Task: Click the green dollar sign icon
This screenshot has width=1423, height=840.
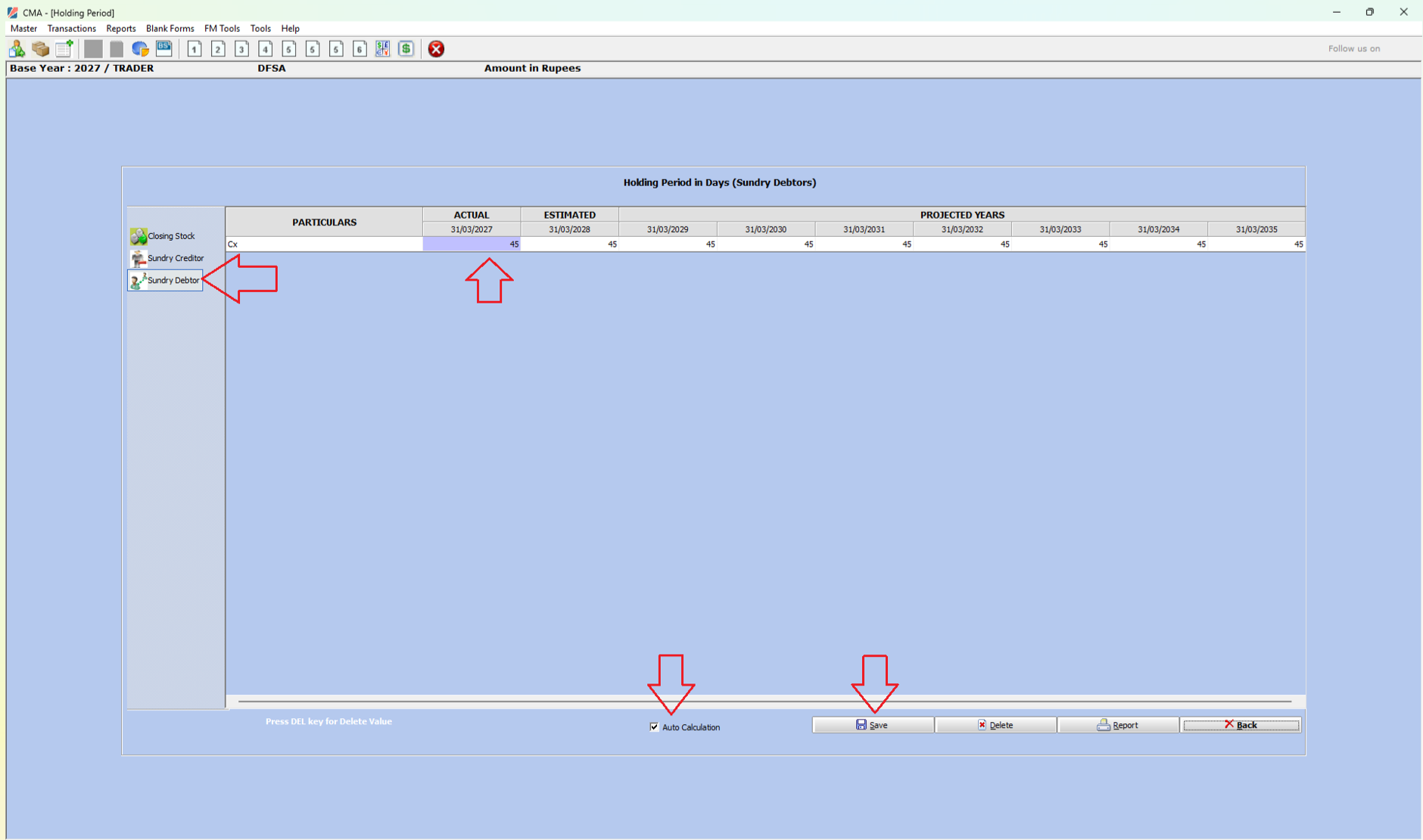Action: click(406, 49)
